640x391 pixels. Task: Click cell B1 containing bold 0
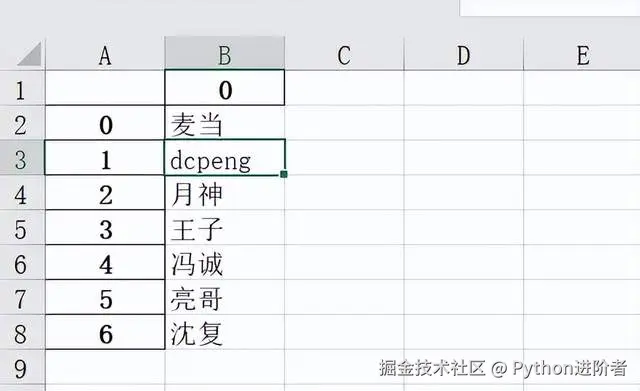click(x=224, y=88)
